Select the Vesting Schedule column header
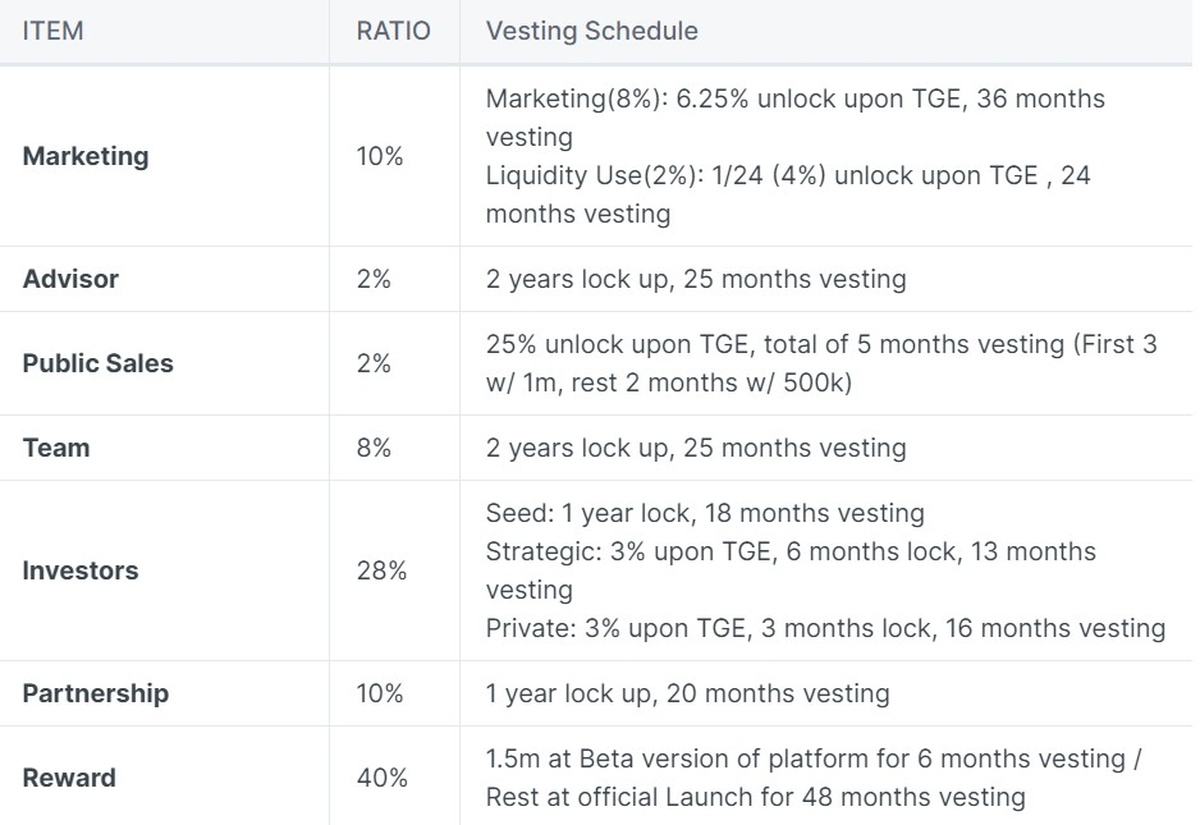This screenshot has width=1200, height=825. [592, 31]
